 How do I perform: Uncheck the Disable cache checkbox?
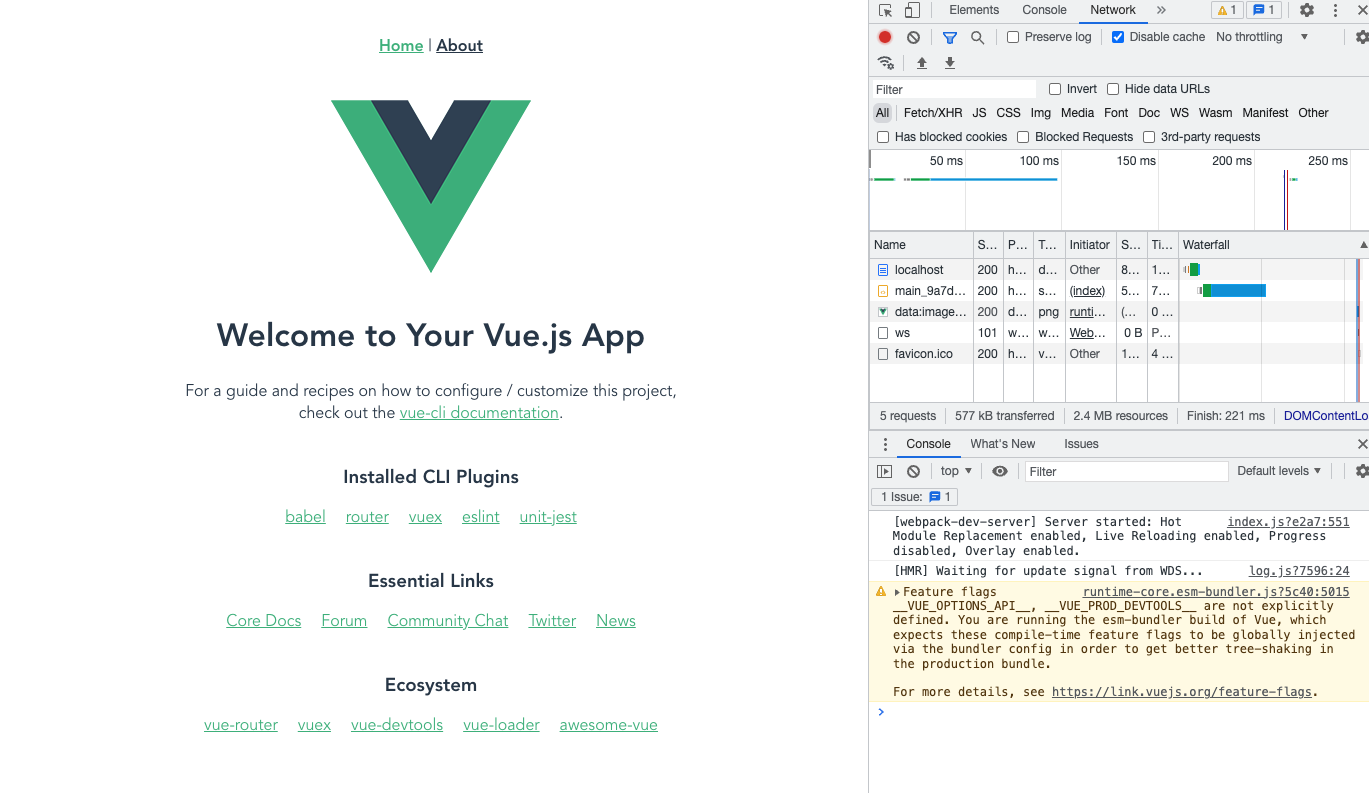pos(1118,37)
